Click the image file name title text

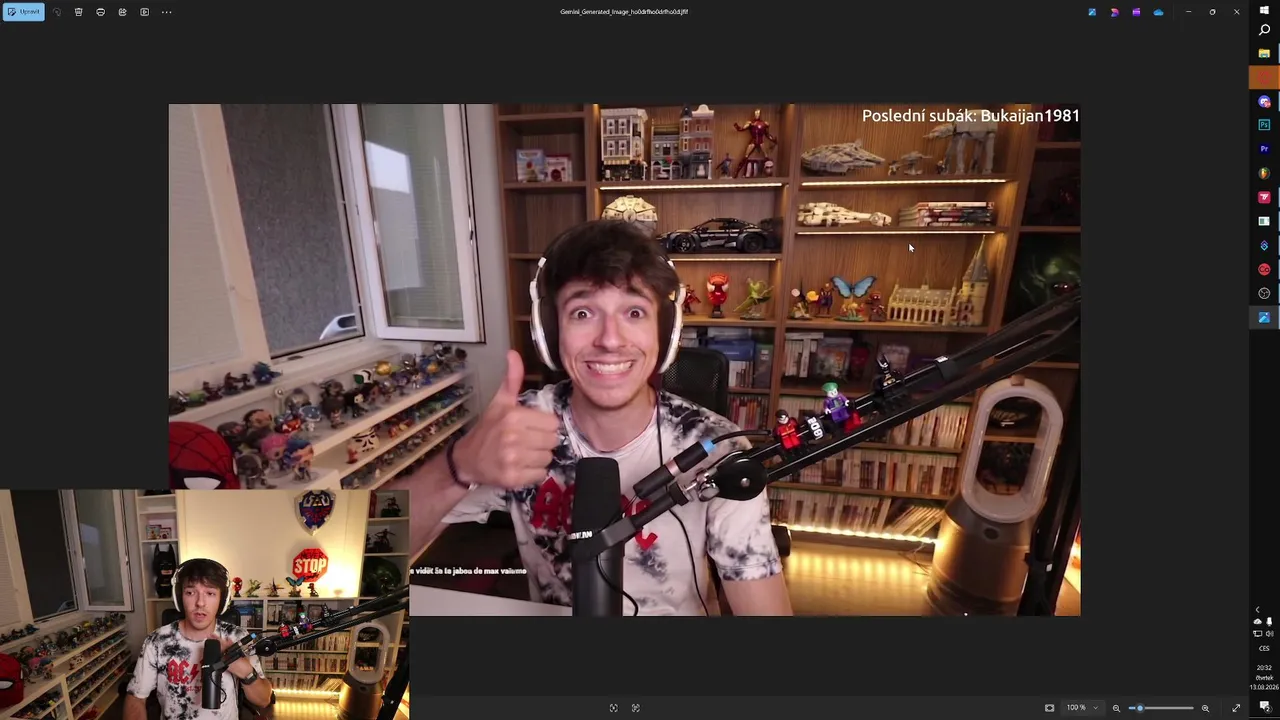pos(624,12)
